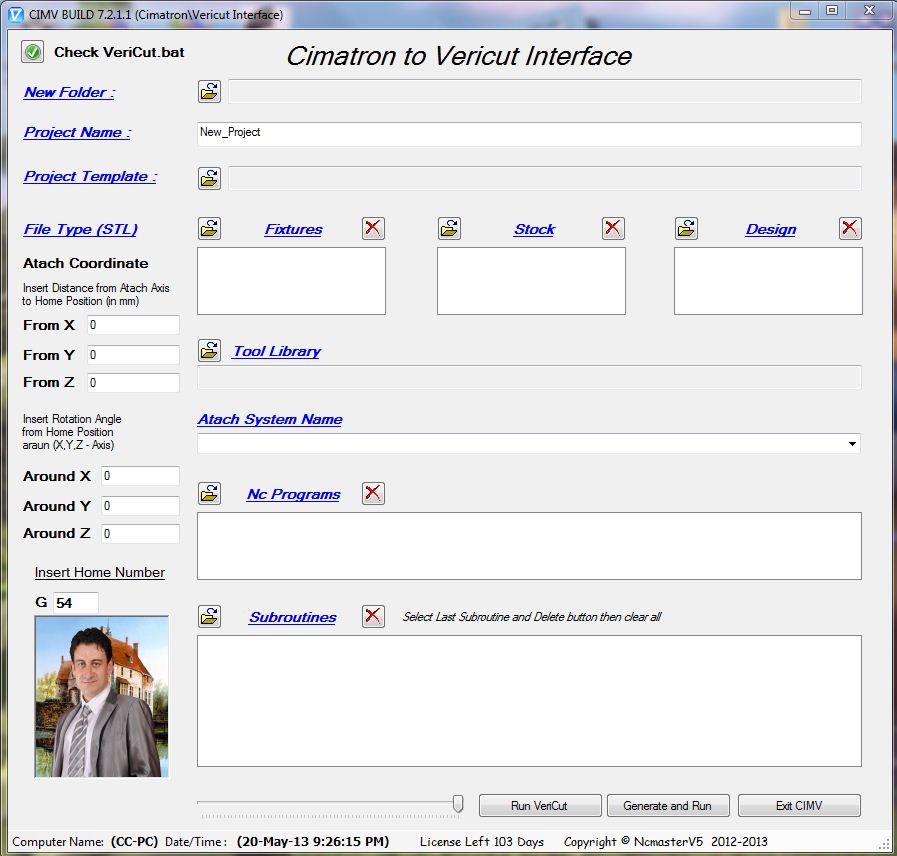Screen dimensions: 897x856
Task: Click inside the Stock list box
Action: coord(531,281)
